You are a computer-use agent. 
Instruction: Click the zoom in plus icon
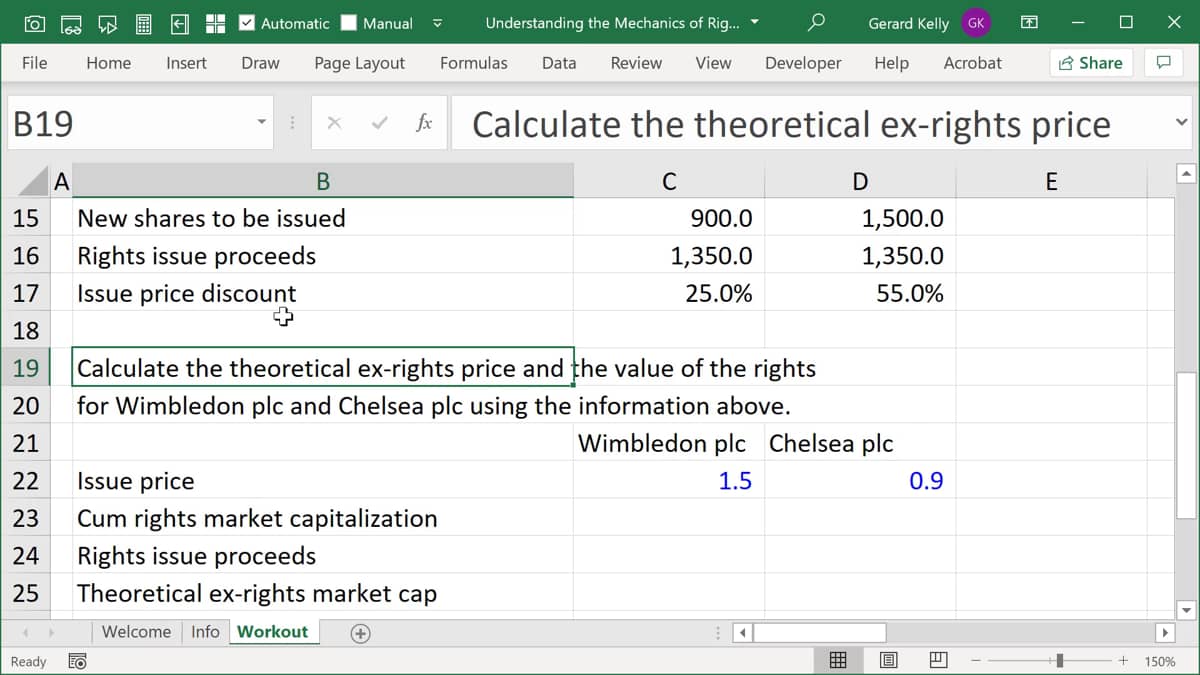pyautogui.click(x=1124, y=660)
